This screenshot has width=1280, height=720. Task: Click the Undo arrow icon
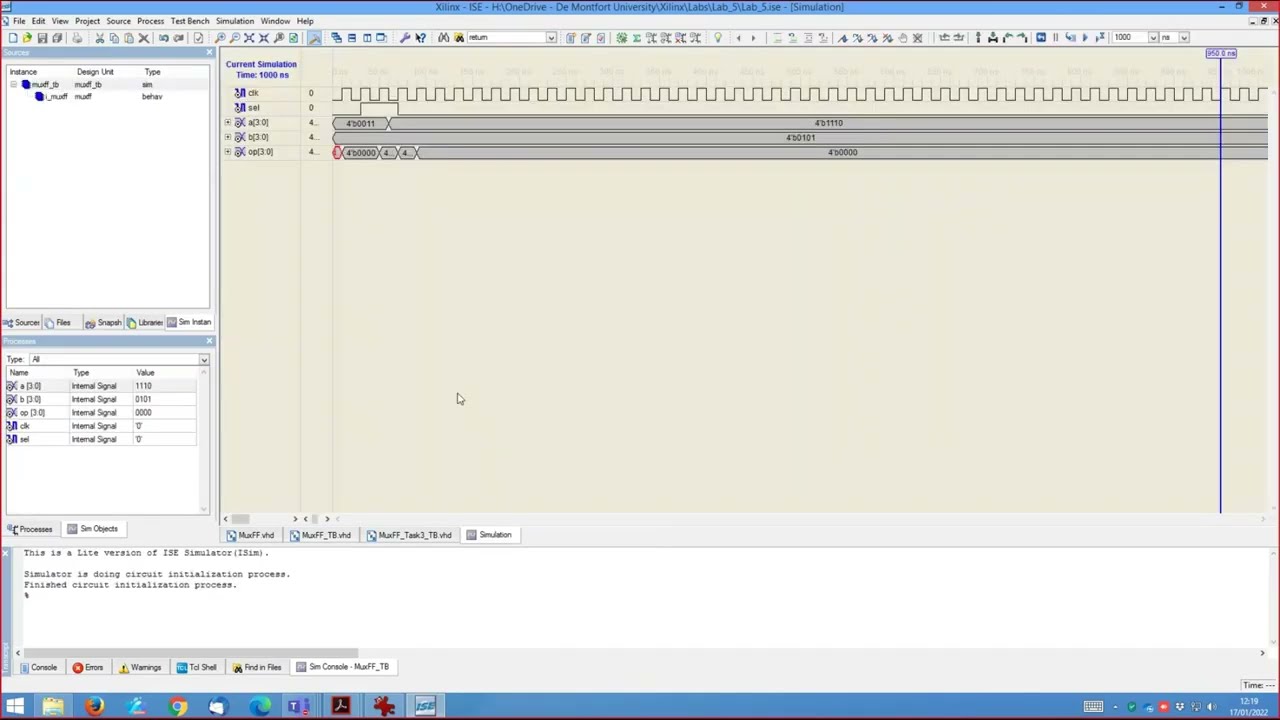click(163, 38)
